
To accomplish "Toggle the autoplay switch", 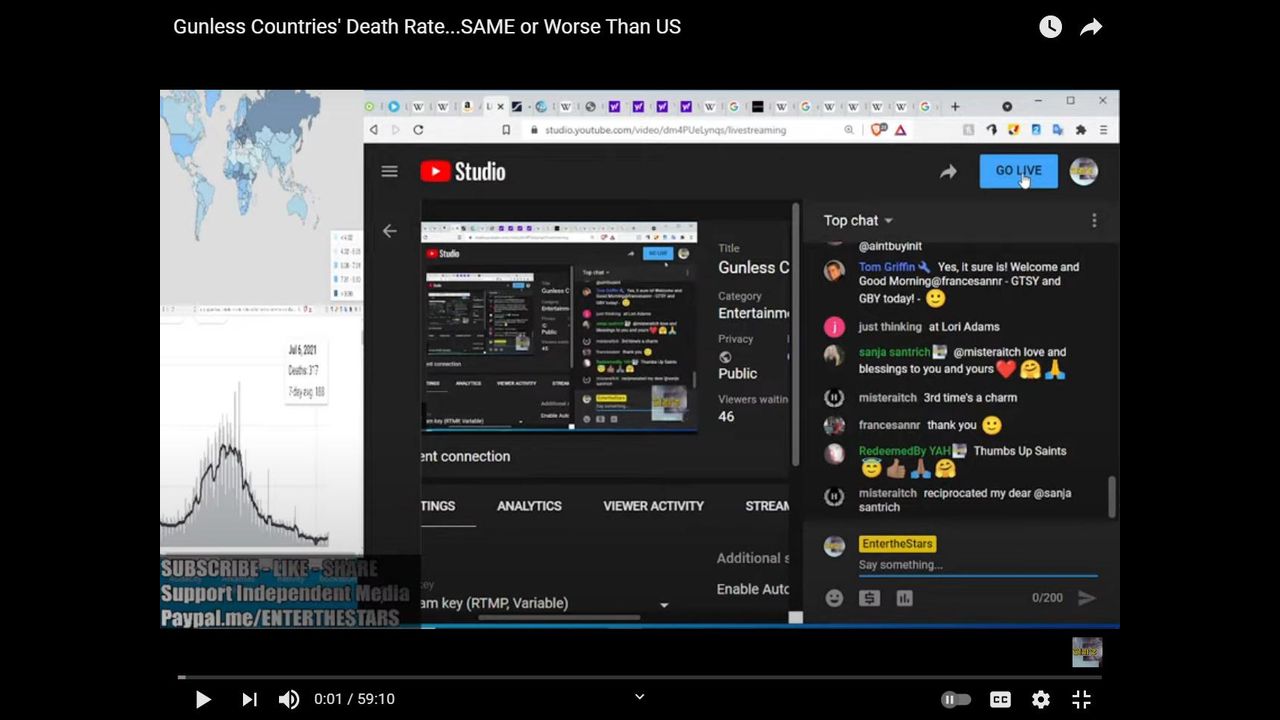I will click(955, 699).
